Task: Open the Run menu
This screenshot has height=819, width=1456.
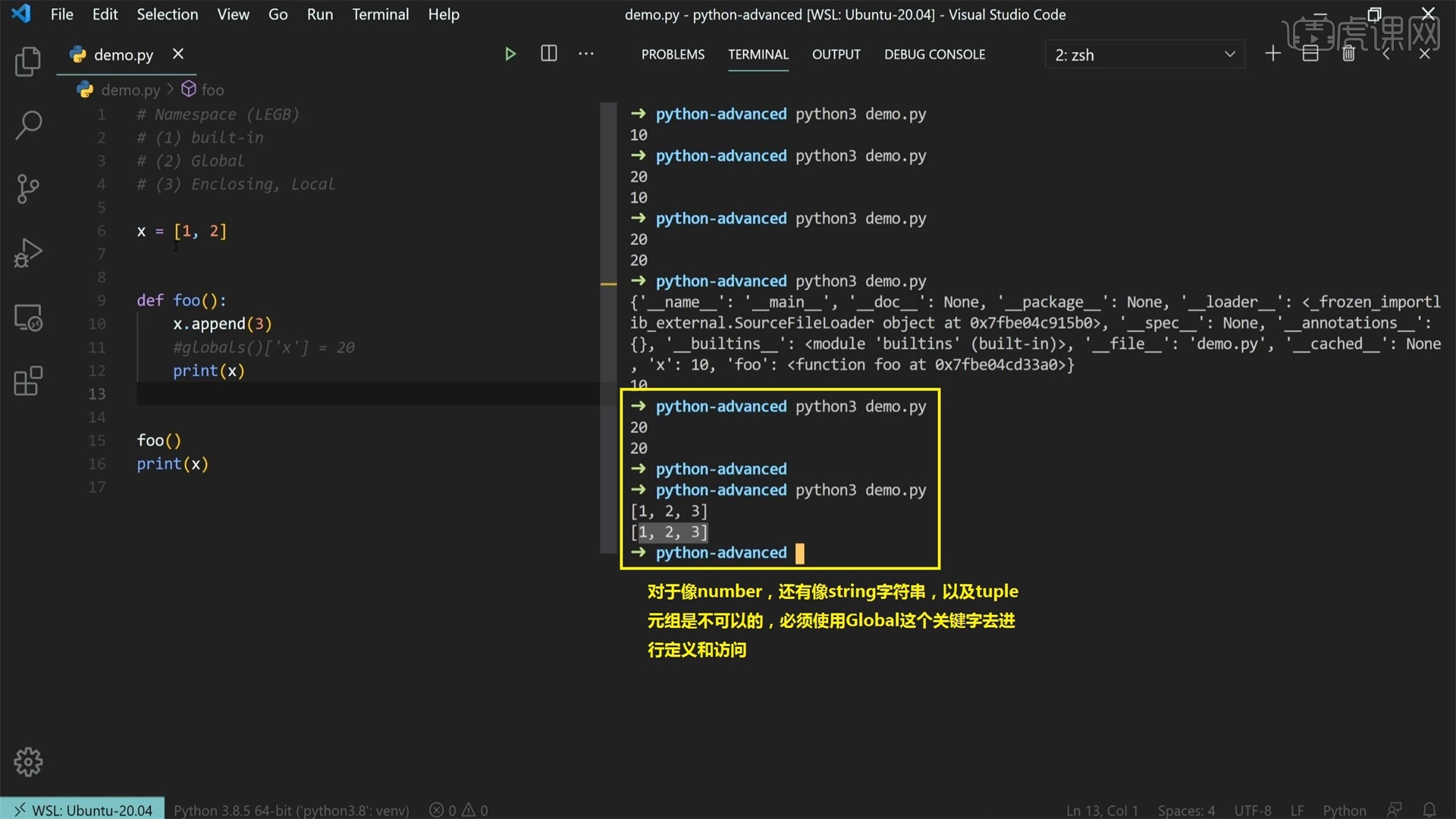Action: click(x=319, y=14)
